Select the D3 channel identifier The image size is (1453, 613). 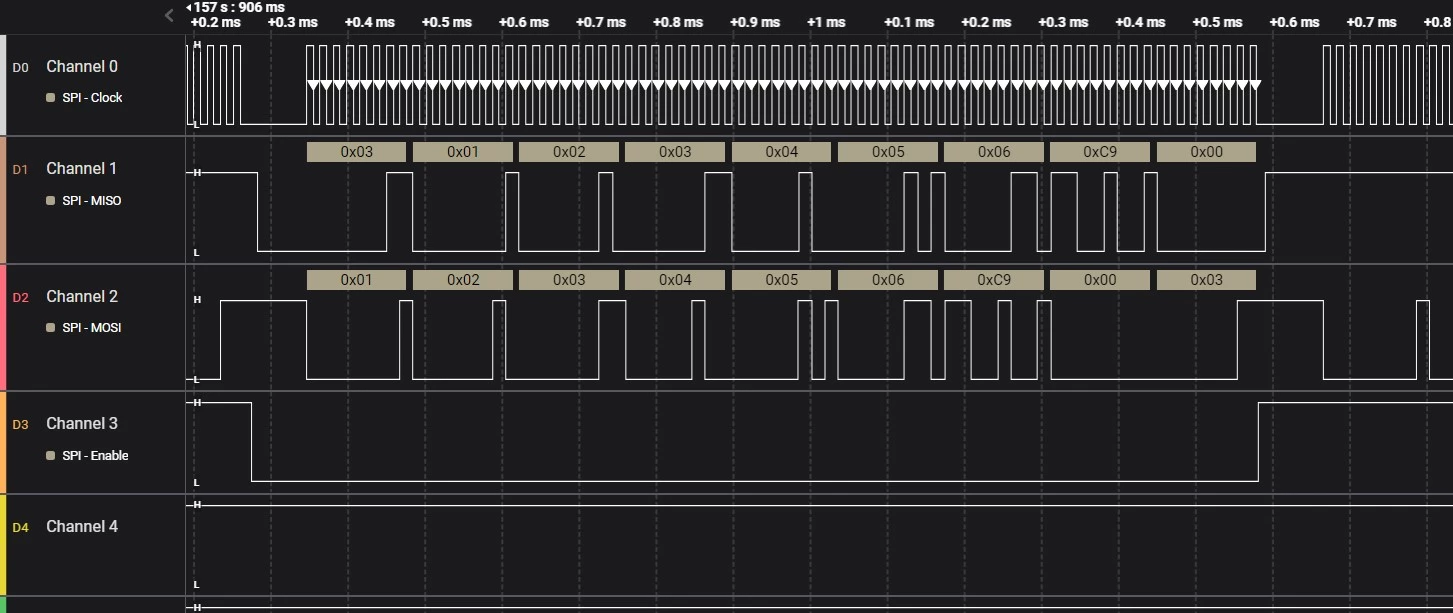(x=20, y=424)
